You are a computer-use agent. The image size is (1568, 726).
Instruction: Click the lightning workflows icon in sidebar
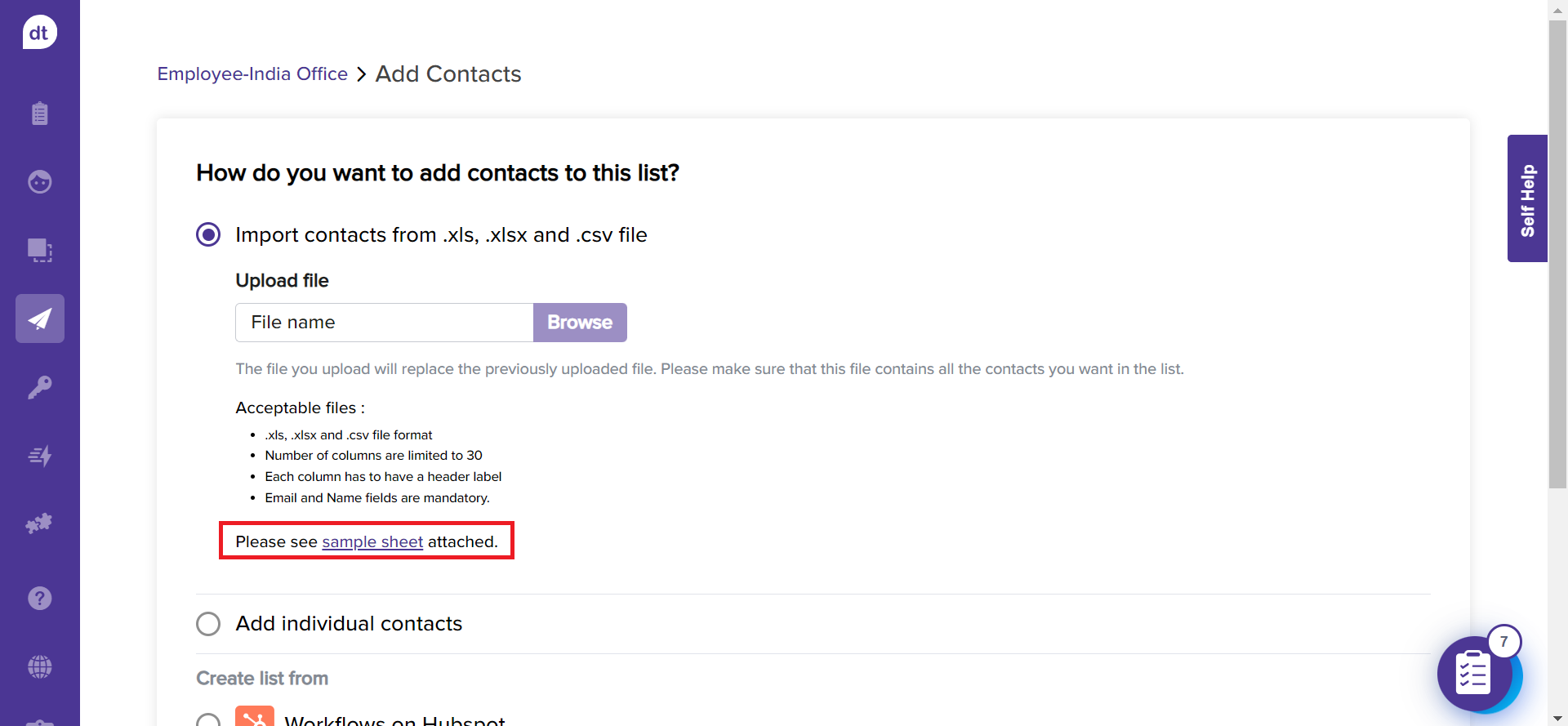[x=39, y=456]
